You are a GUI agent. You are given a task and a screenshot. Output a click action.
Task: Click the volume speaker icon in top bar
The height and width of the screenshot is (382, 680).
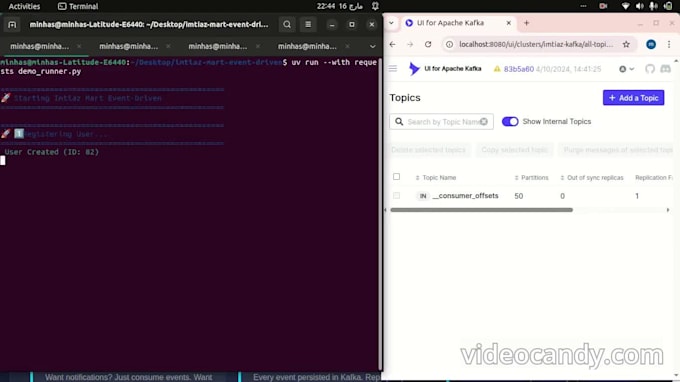click(639, 6)
